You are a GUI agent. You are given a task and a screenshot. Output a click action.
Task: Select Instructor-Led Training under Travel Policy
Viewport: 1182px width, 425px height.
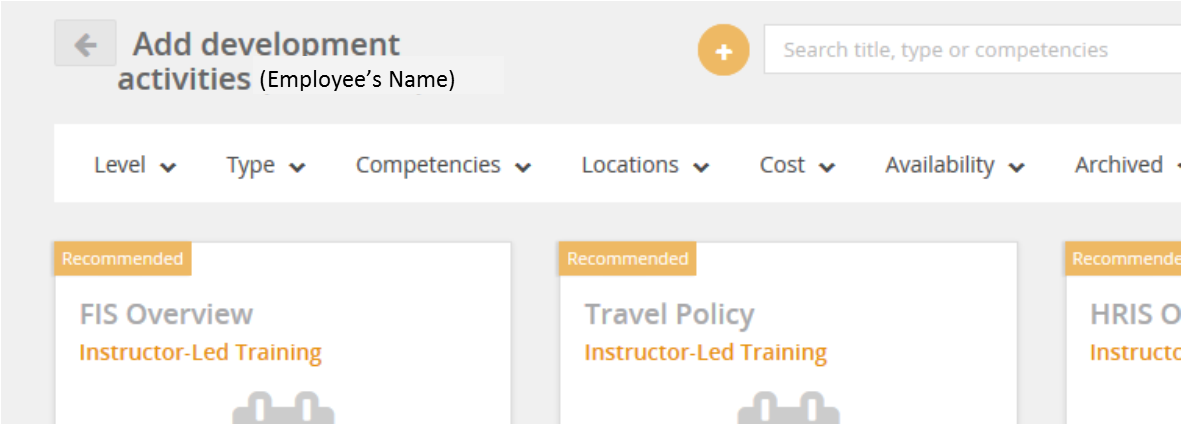coord(706,352)
